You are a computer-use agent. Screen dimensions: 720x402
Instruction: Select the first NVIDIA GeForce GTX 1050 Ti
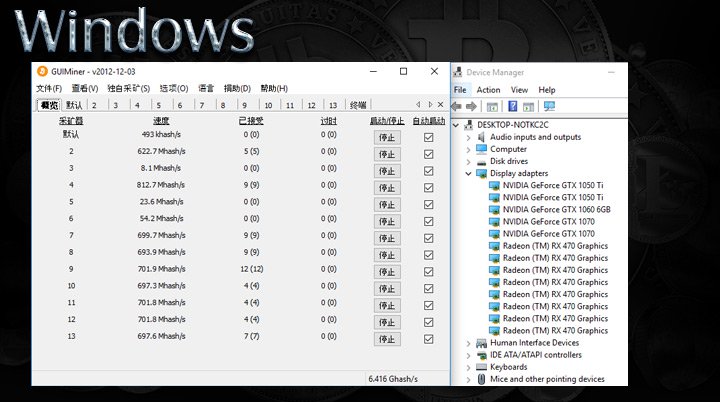pos(555,185)
